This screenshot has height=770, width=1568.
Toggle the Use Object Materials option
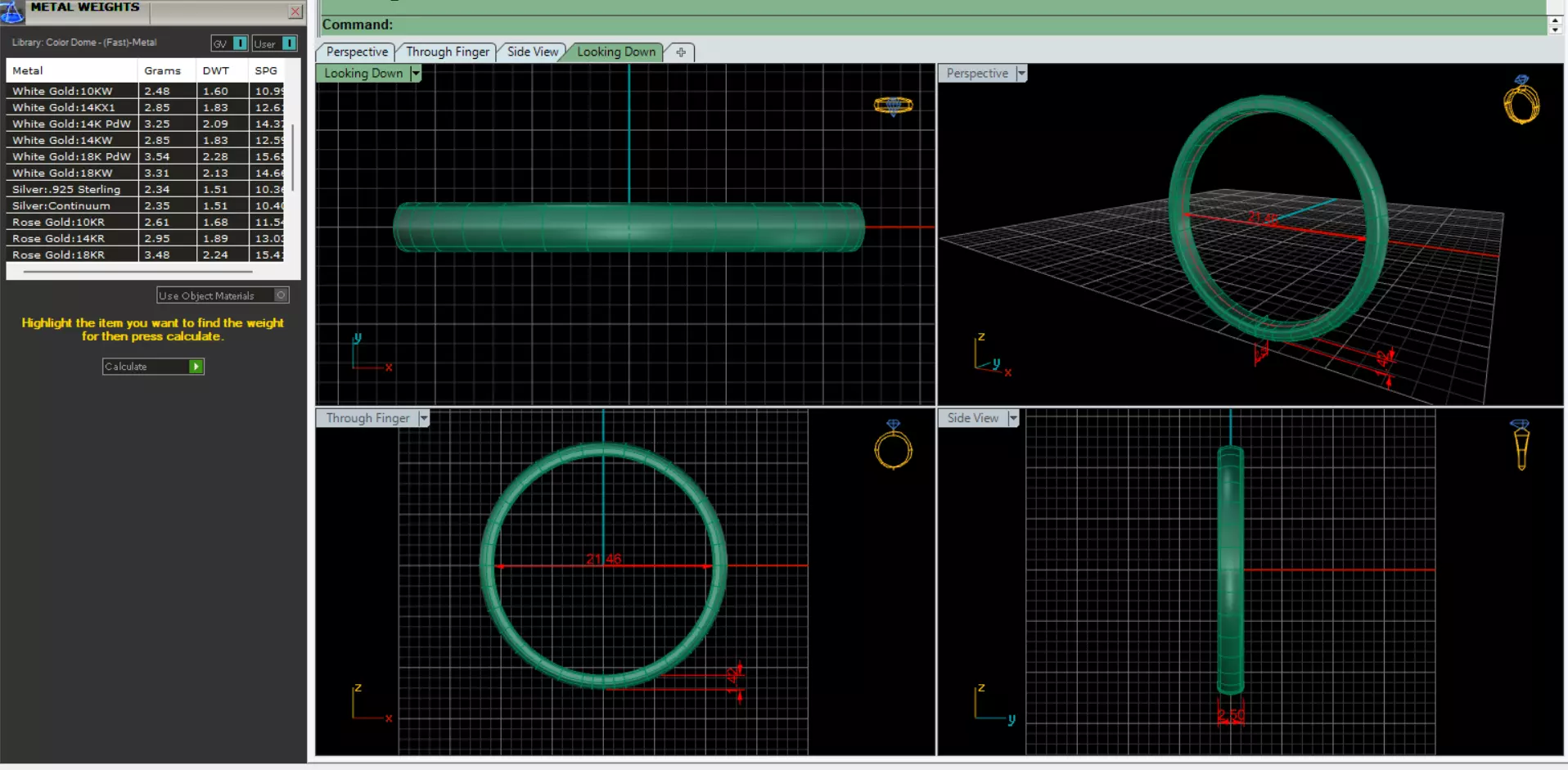(223, 295)
